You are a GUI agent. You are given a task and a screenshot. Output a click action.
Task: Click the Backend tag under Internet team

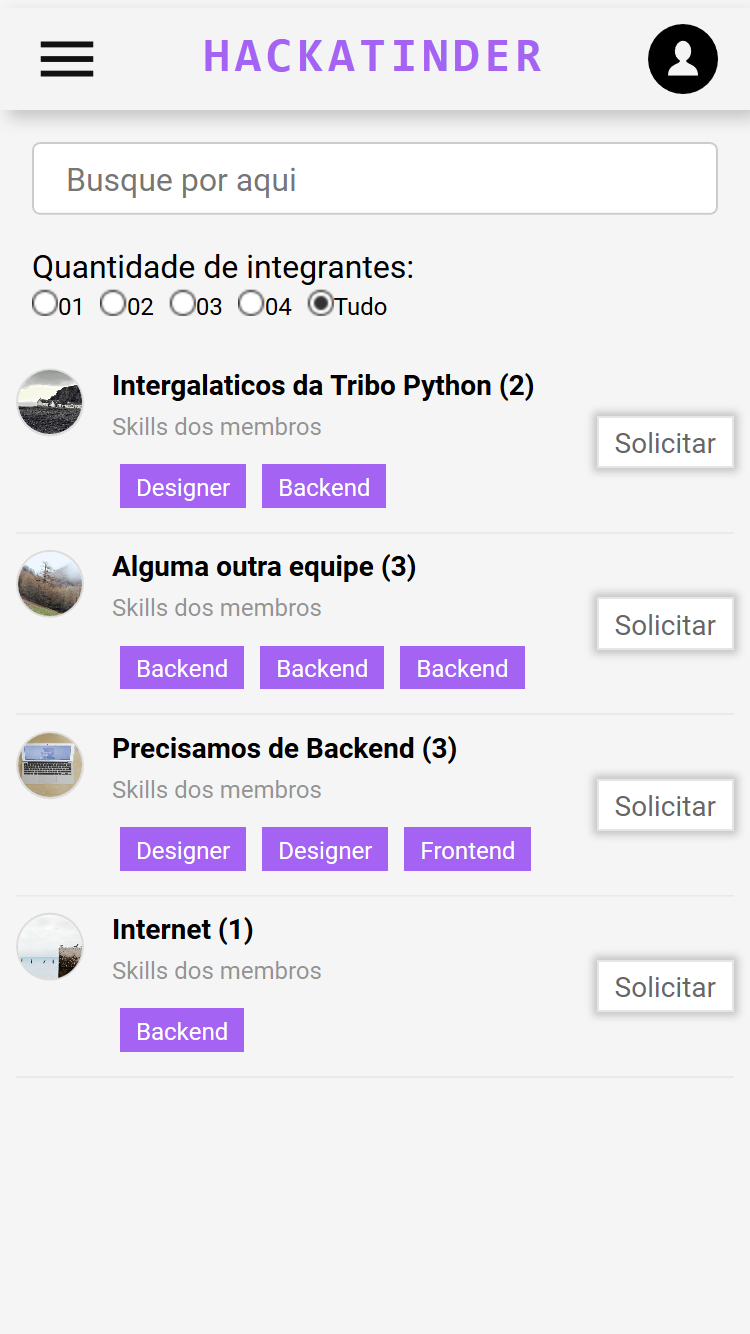181,1029
